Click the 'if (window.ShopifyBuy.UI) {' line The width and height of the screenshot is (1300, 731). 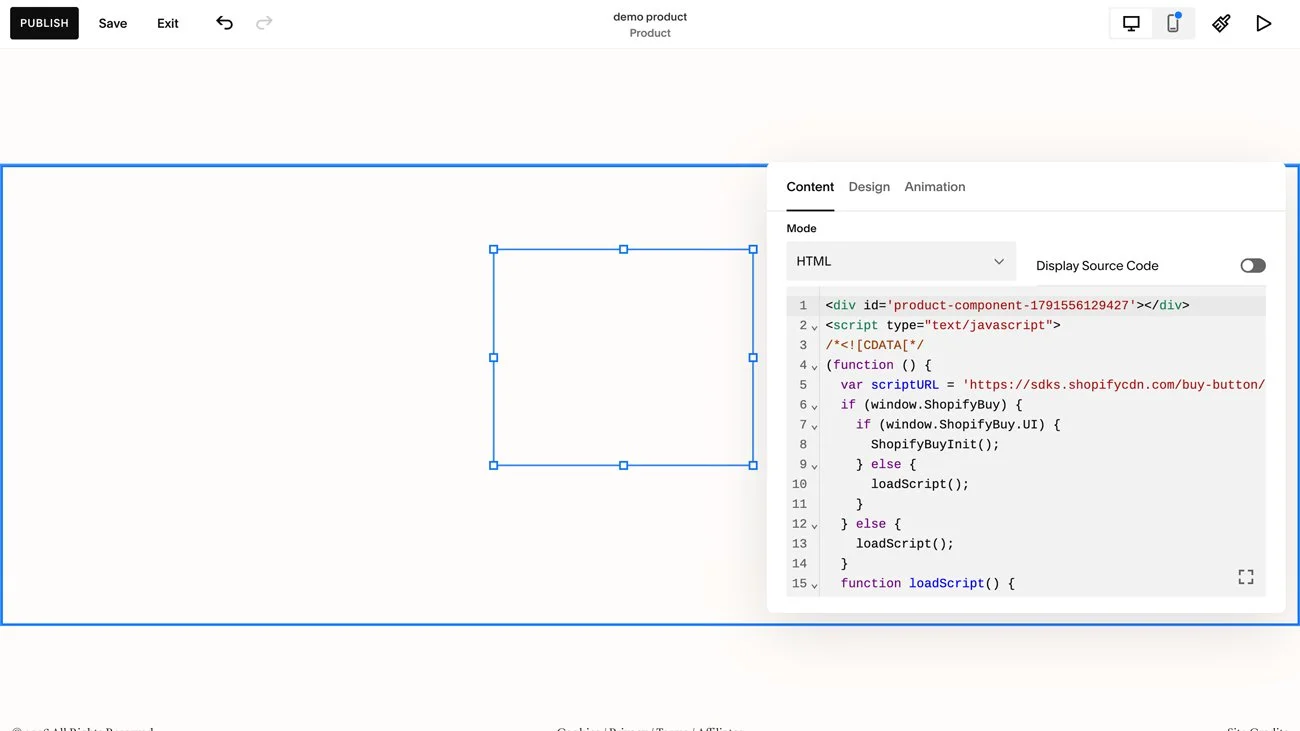(958, 424)
